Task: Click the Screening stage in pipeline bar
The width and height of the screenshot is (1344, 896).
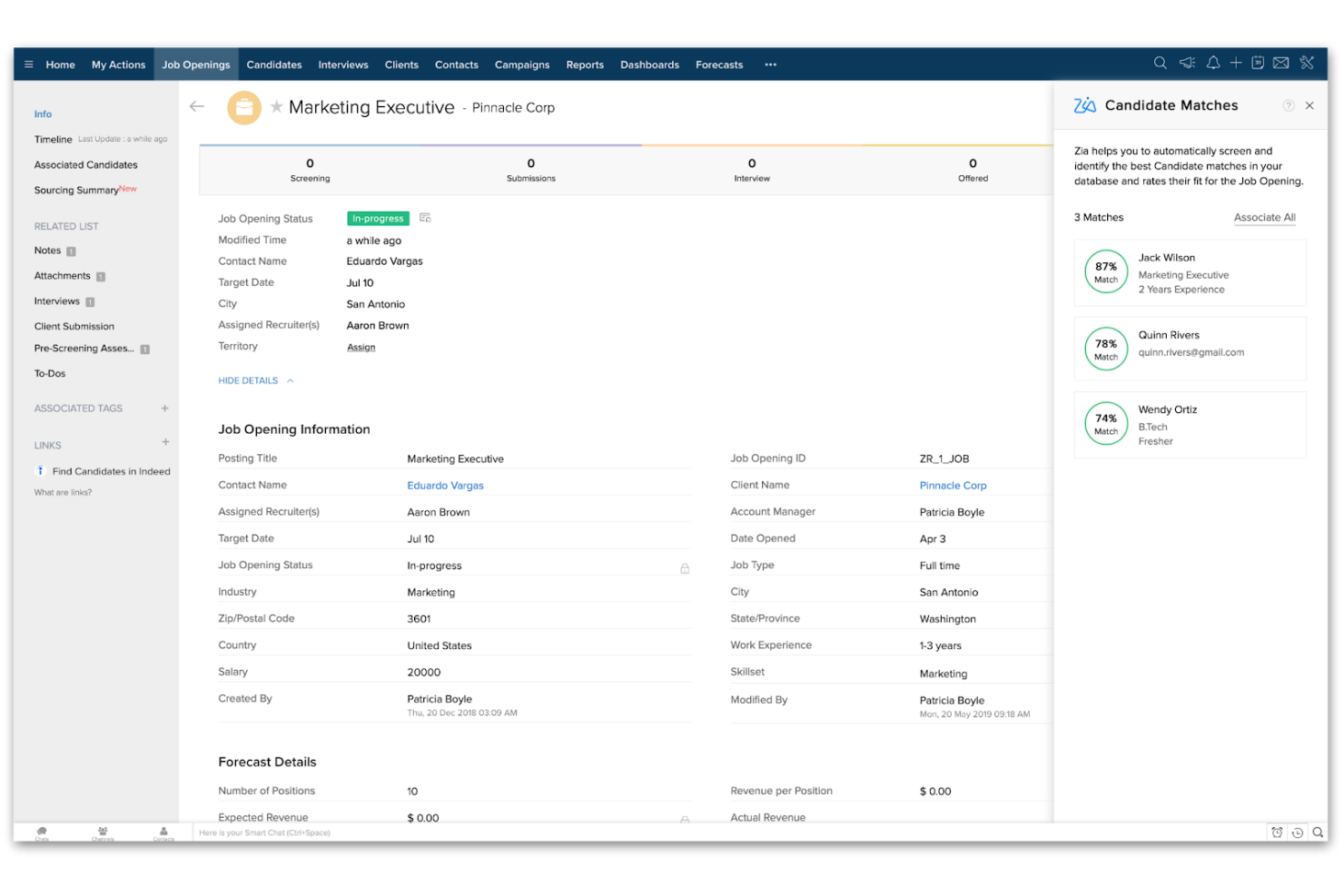Action: (310, 170)
